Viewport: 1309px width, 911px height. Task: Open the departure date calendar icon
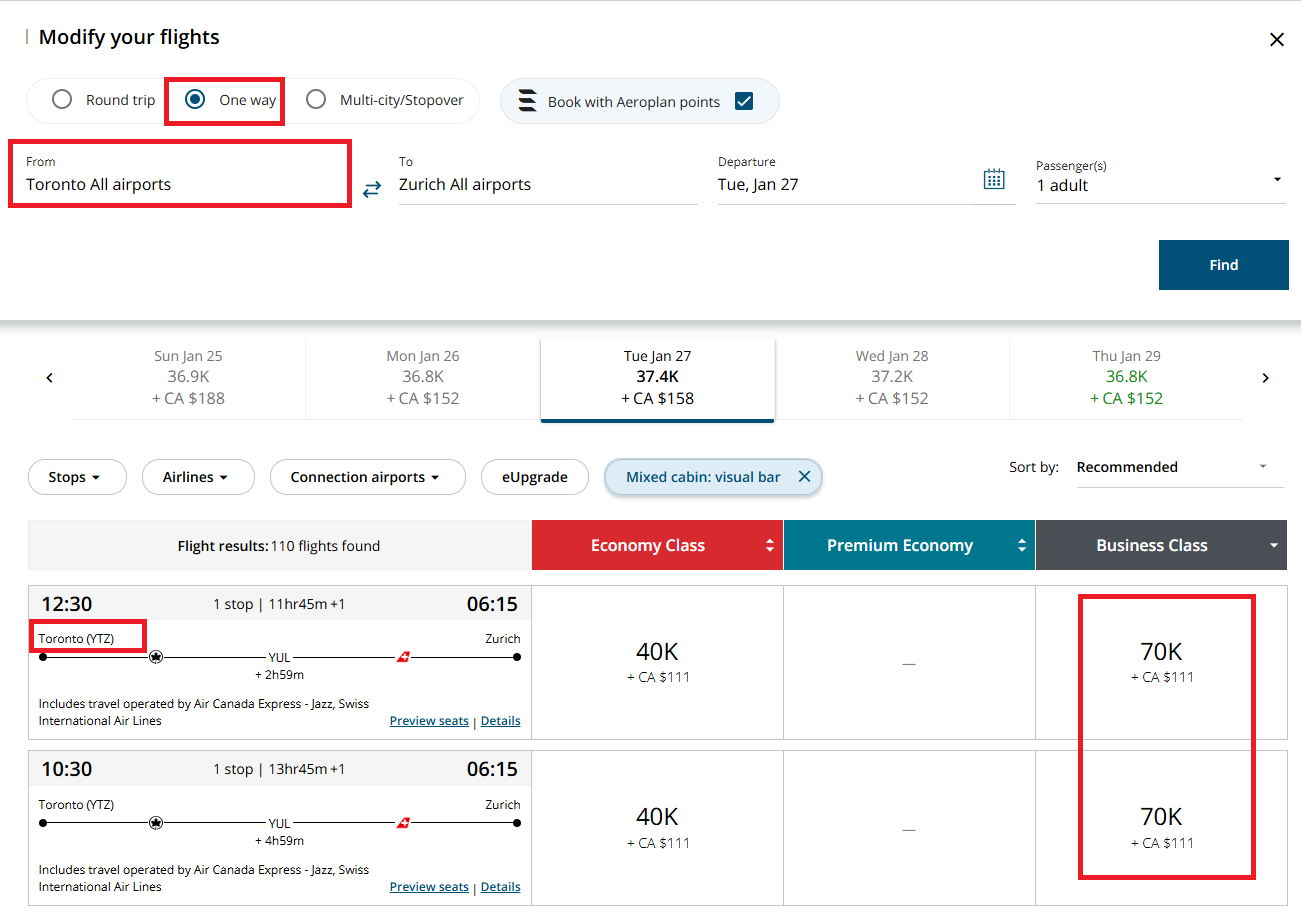(994, 177)
